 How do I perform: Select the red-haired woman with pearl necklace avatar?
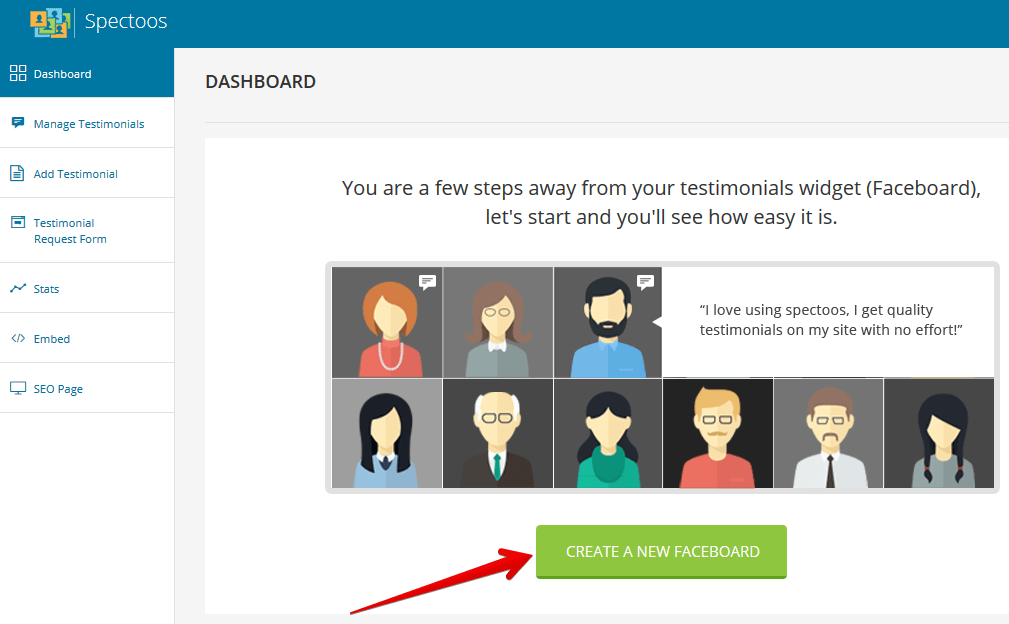coord(387,322)
